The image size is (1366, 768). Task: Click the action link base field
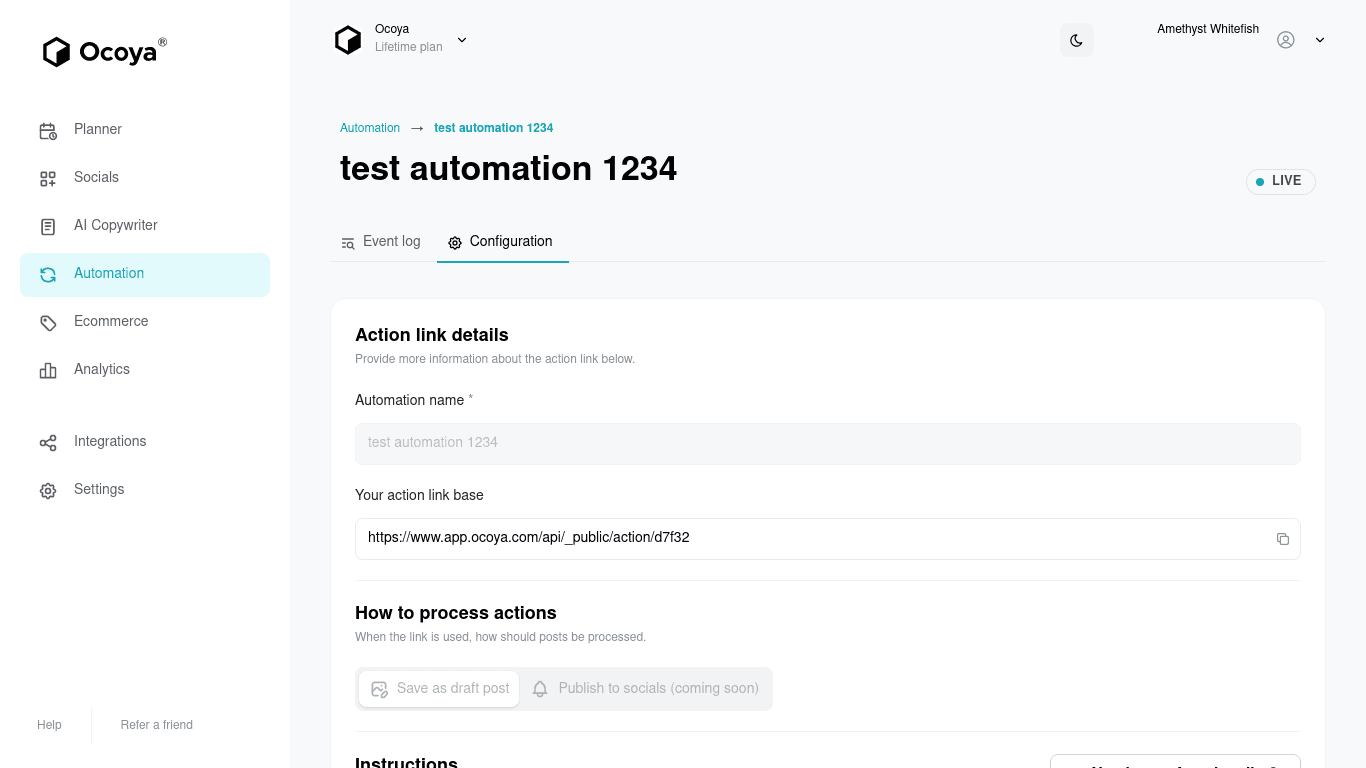click(828, 539)
